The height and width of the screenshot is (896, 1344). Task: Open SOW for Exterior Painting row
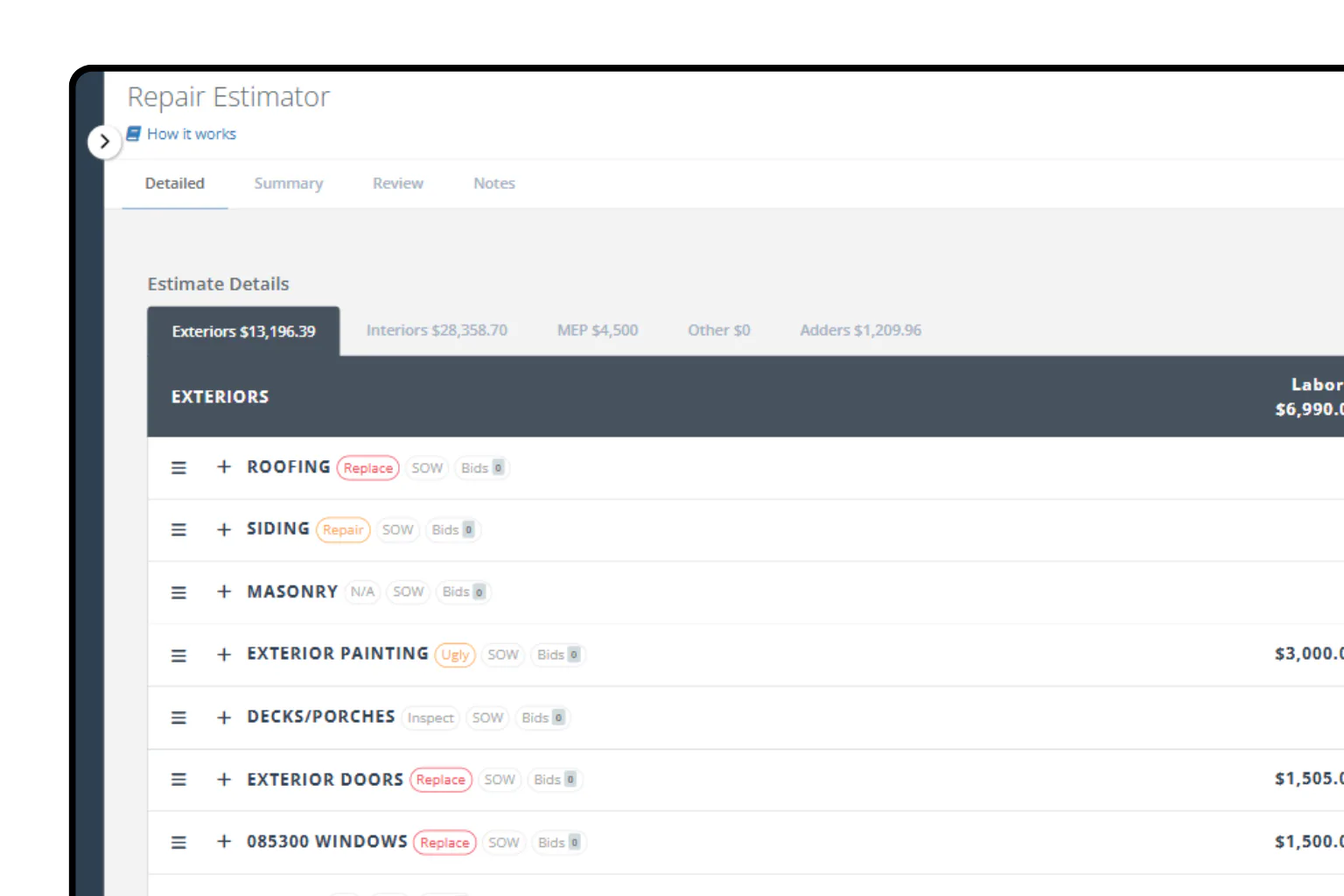coord(503,654)
